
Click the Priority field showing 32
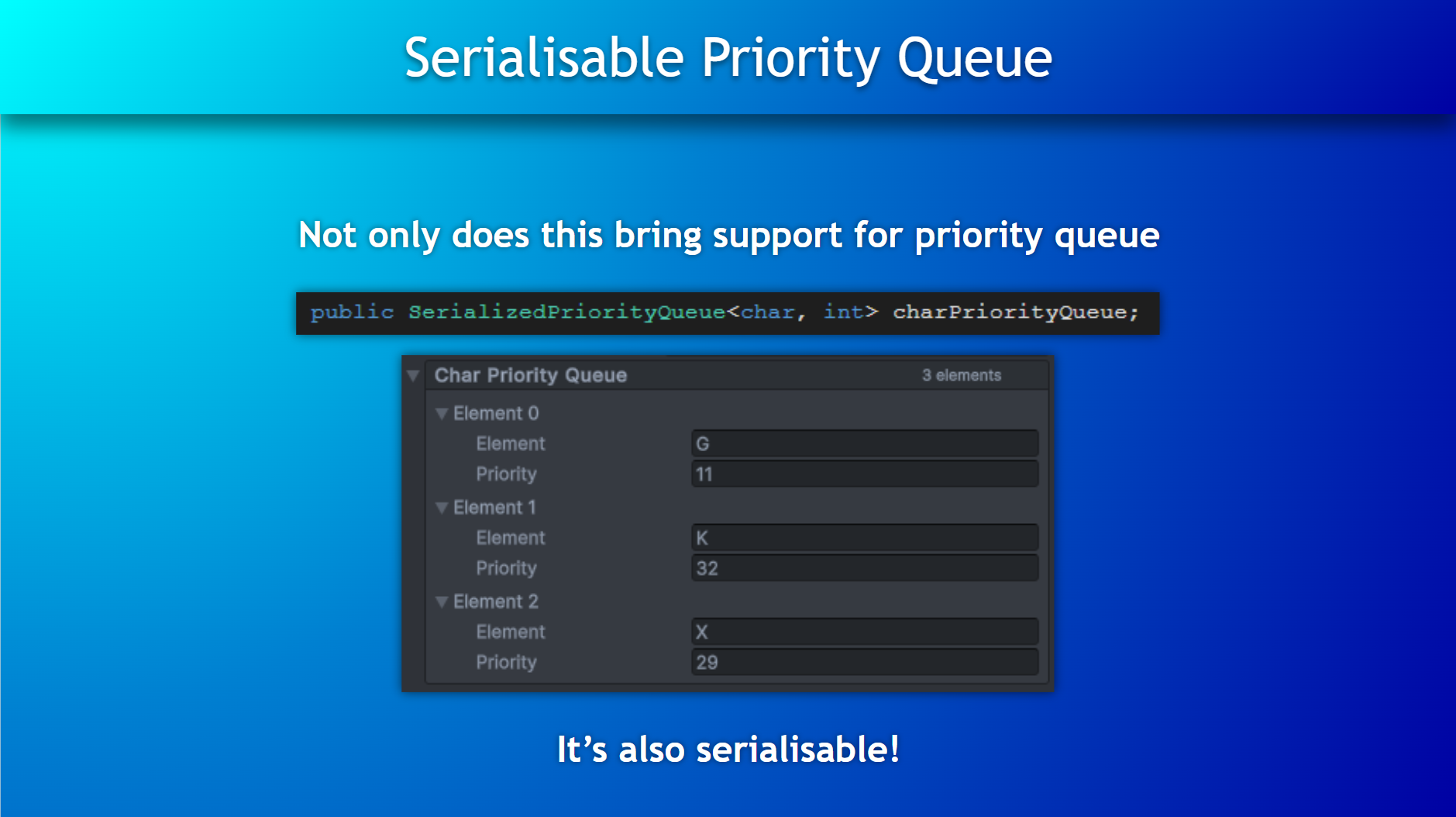(x=865, y=568)
